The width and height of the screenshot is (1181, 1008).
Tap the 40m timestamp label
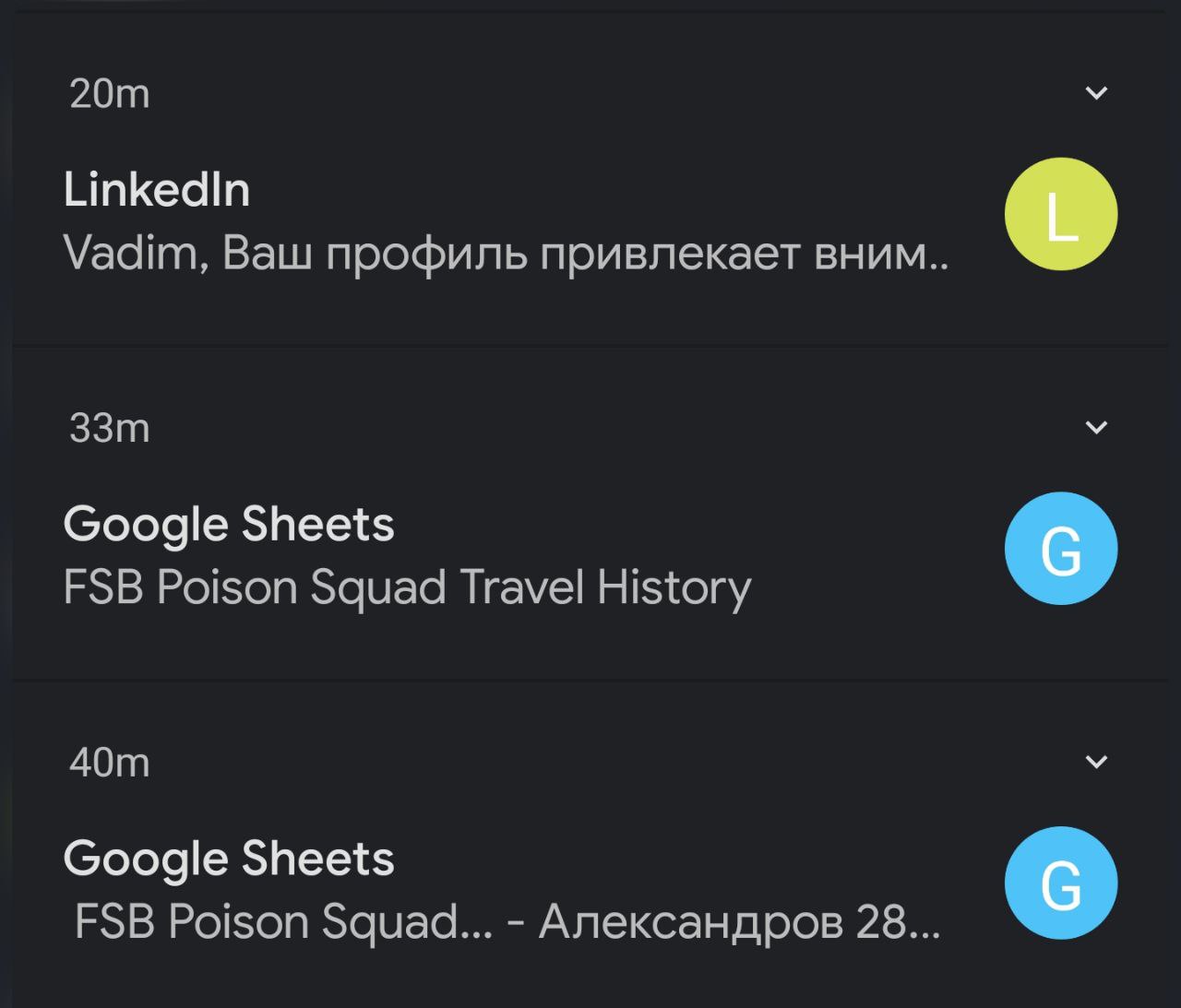pos(110,764)
